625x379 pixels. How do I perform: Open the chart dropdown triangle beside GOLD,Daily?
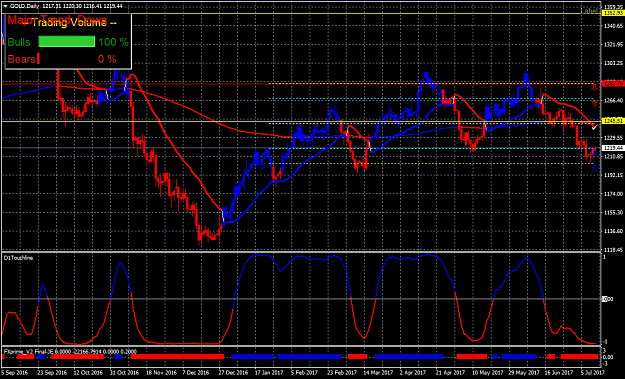click(x=5, y=6)
